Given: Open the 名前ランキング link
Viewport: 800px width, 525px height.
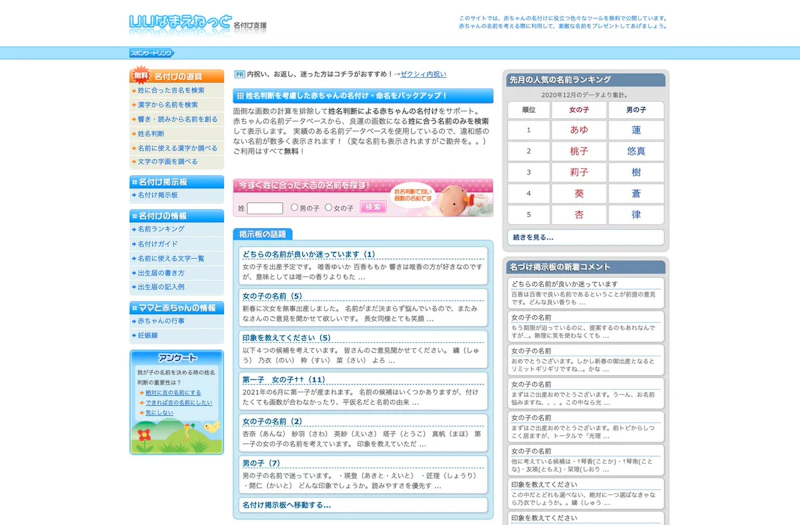Looking at the screenshot, I should (161, 229).
